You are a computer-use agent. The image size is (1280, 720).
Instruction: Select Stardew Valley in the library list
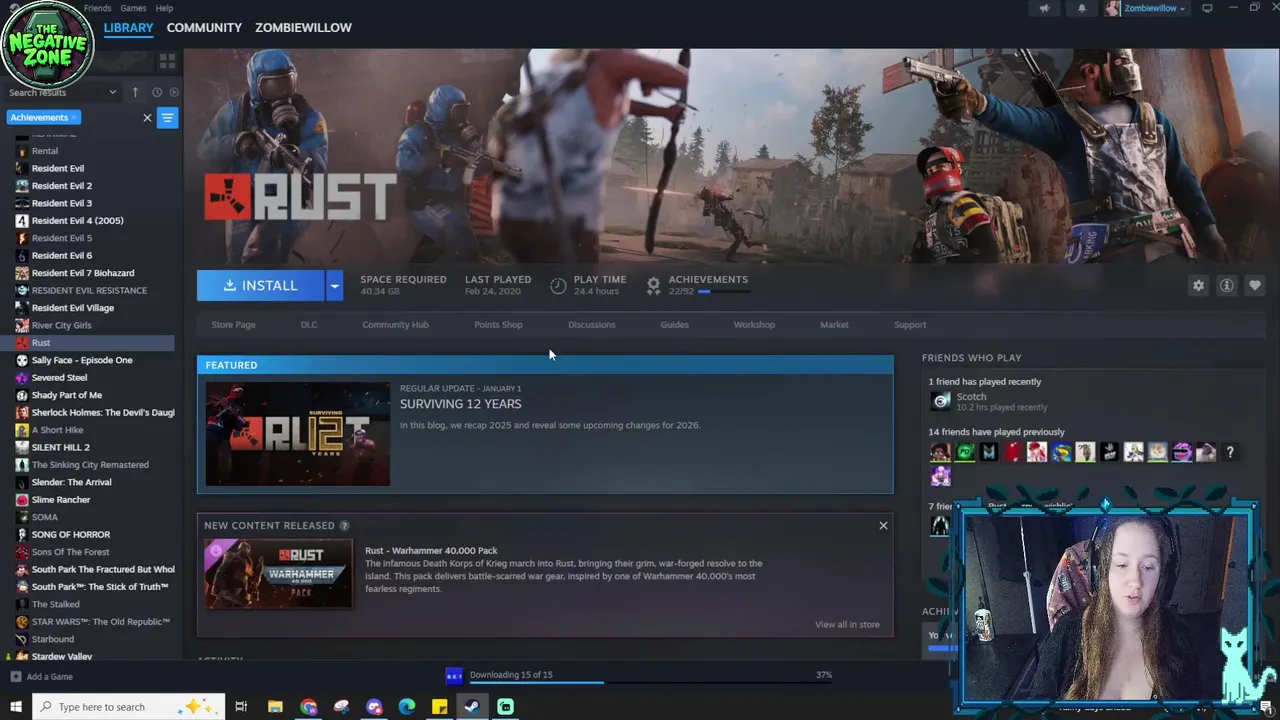click(61, 657)
